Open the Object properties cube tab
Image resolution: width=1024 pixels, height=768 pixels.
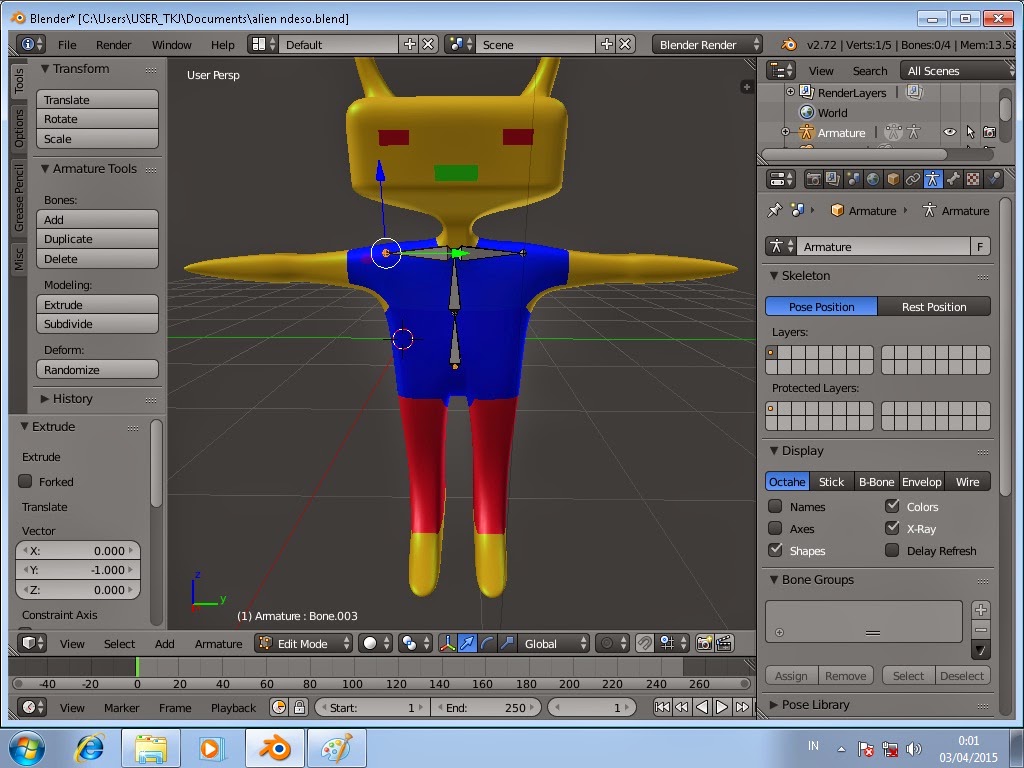coord(893,179)
